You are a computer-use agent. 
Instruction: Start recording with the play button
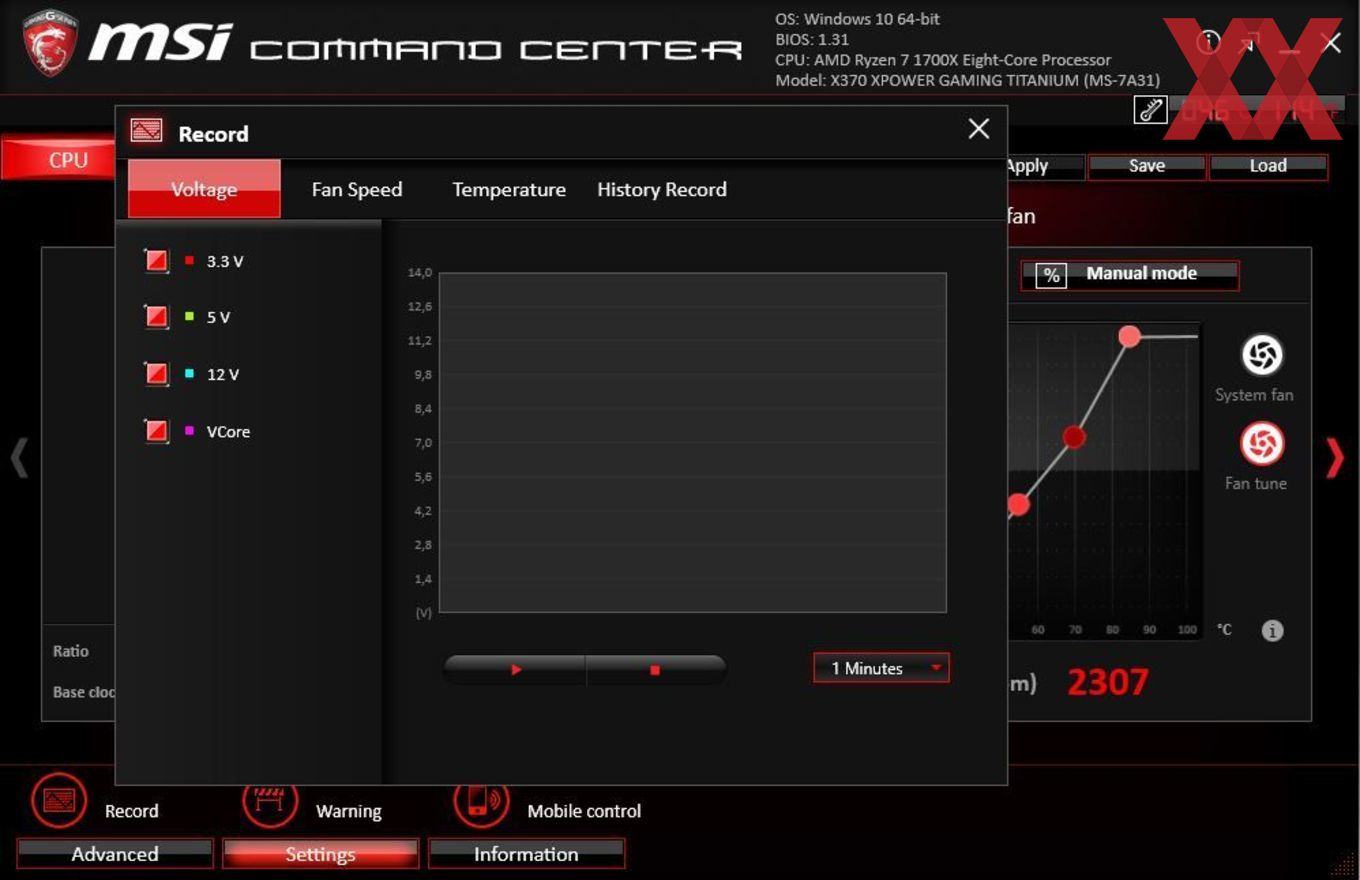[x=515, y=670]
